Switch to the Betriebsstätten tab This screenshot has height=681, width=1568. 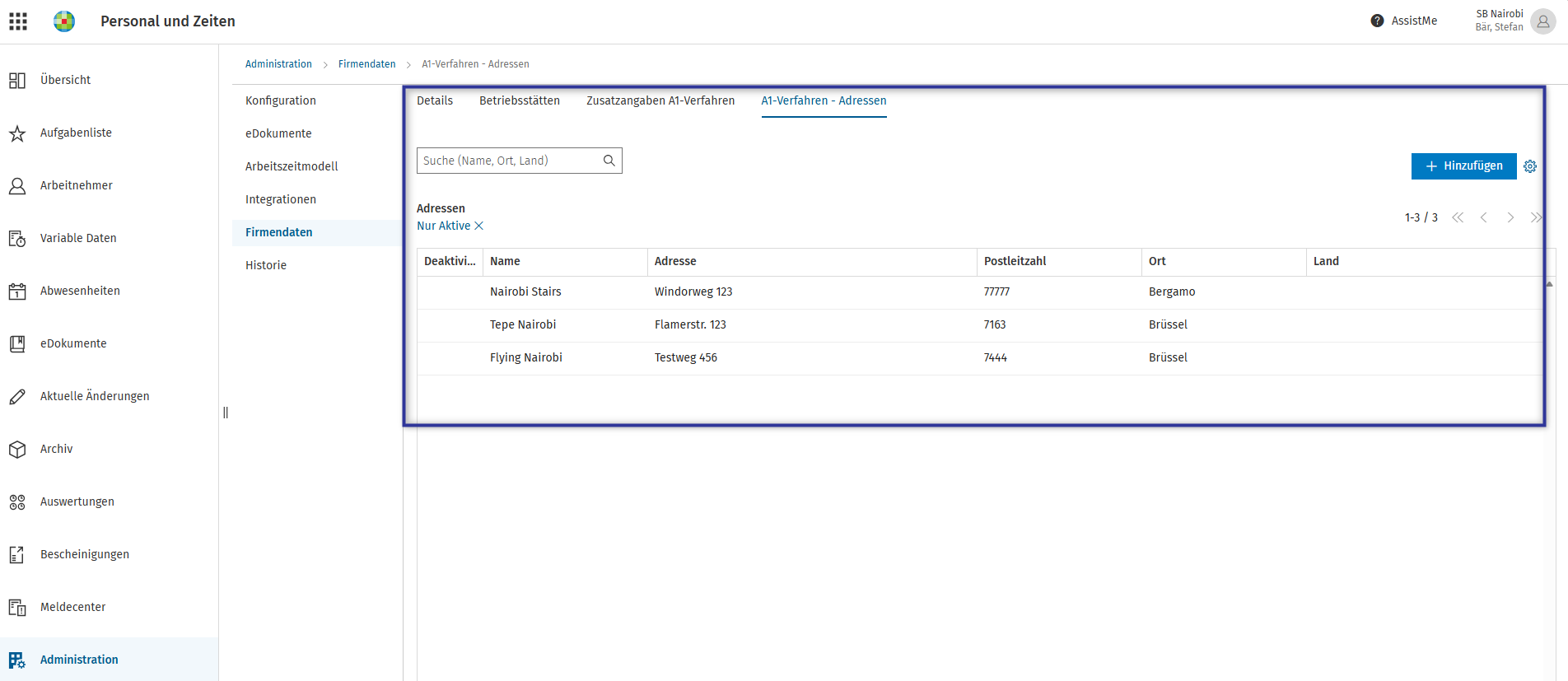pos(520,100)
